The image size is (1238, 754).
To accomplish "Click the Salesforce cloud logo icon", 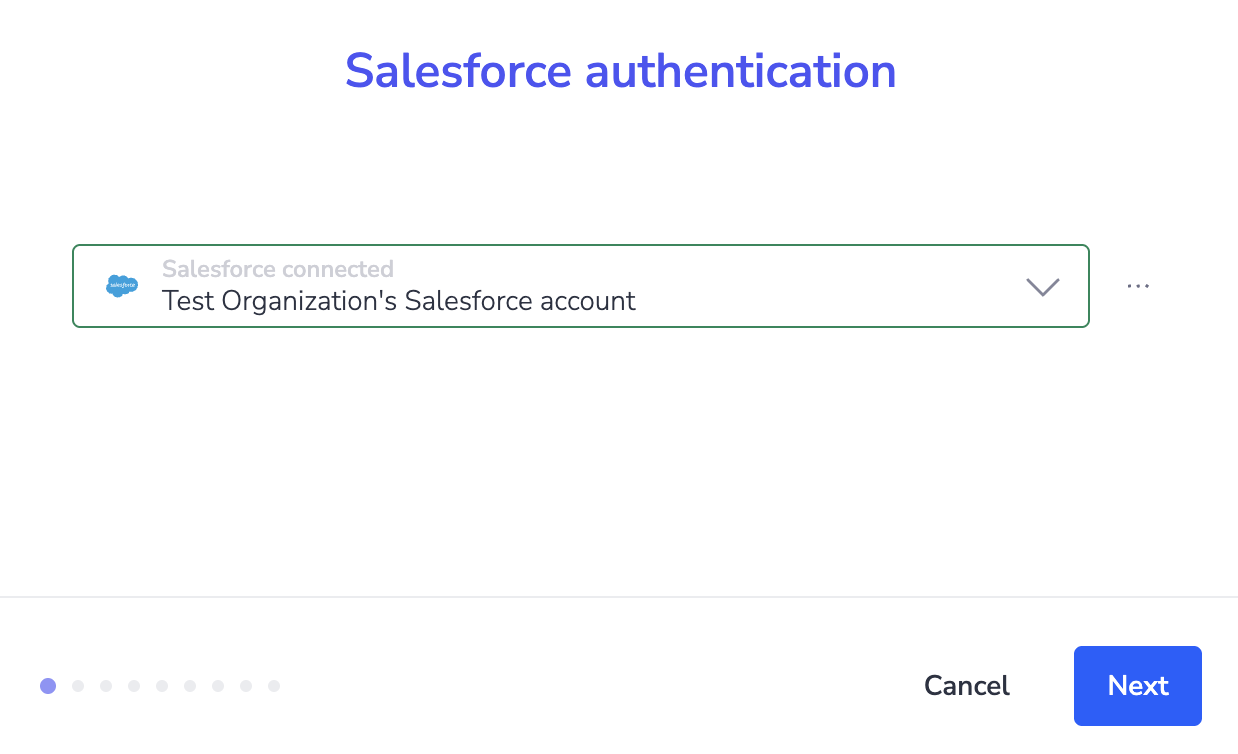I will point(122,286).
